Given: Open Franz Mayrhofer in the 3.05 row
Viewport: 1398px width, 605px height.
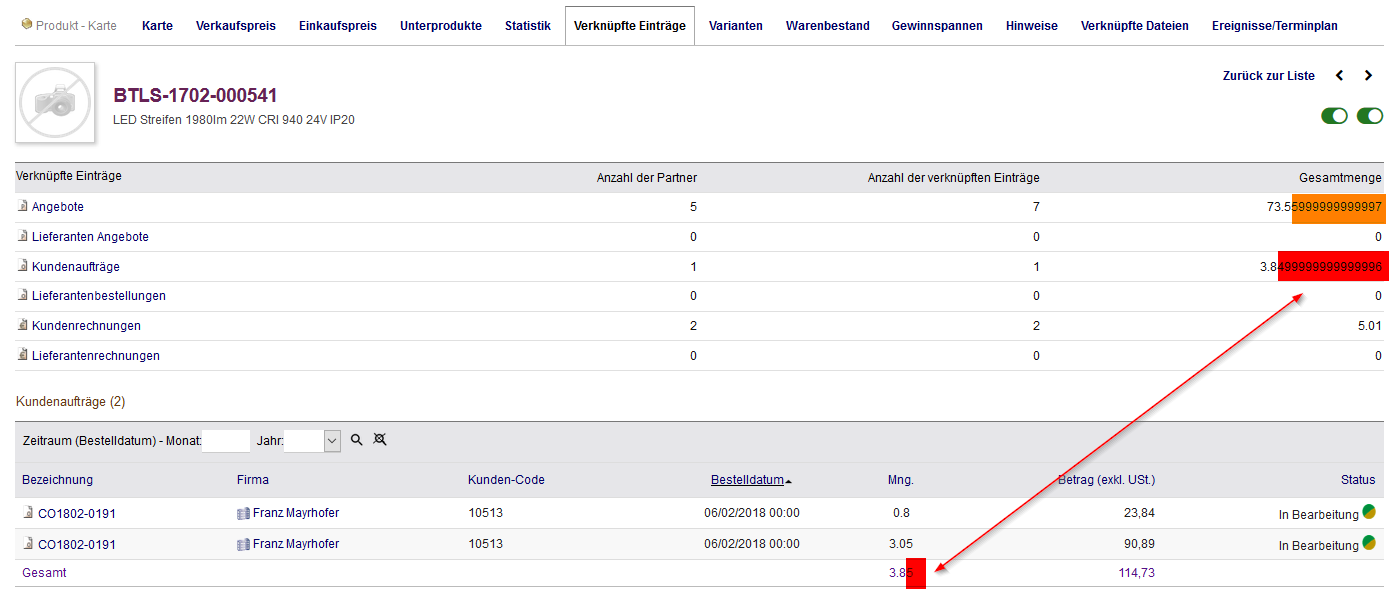Looking at the screenshot, I should pyautogui.click(x=296, y=544).
